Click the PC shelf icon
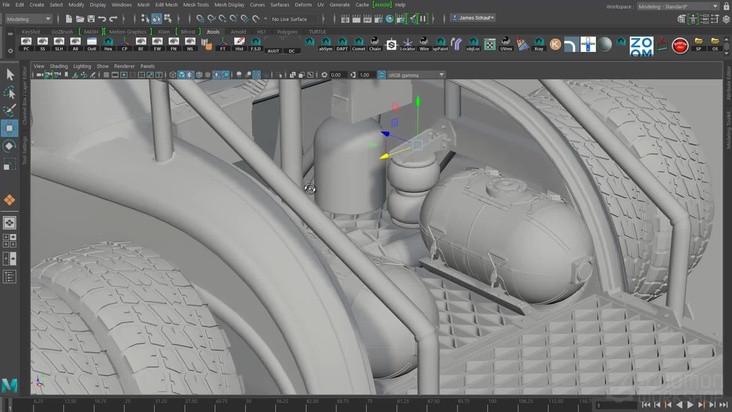The image size is (732, 412). 26,44
